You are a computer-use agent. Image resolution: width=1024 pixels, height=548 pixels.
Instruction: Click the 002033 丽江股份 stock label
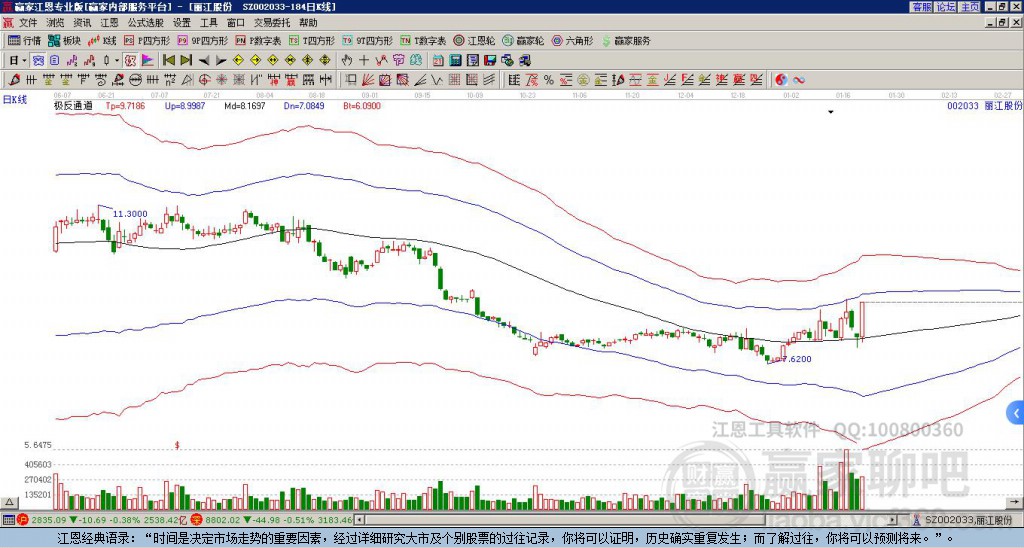pyautogui.click(x=984, y=105)
